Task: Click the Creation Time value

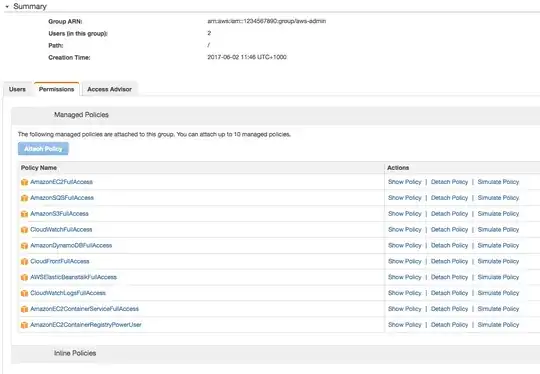Action: click(x=247, y=57)
